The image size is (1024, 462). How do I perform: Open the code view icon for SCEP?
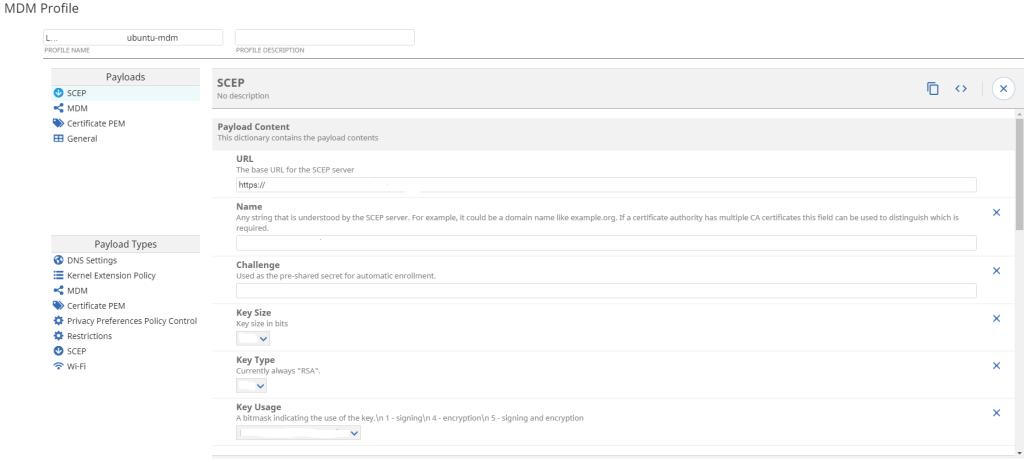pyautogui.click(x=961, y=89)
